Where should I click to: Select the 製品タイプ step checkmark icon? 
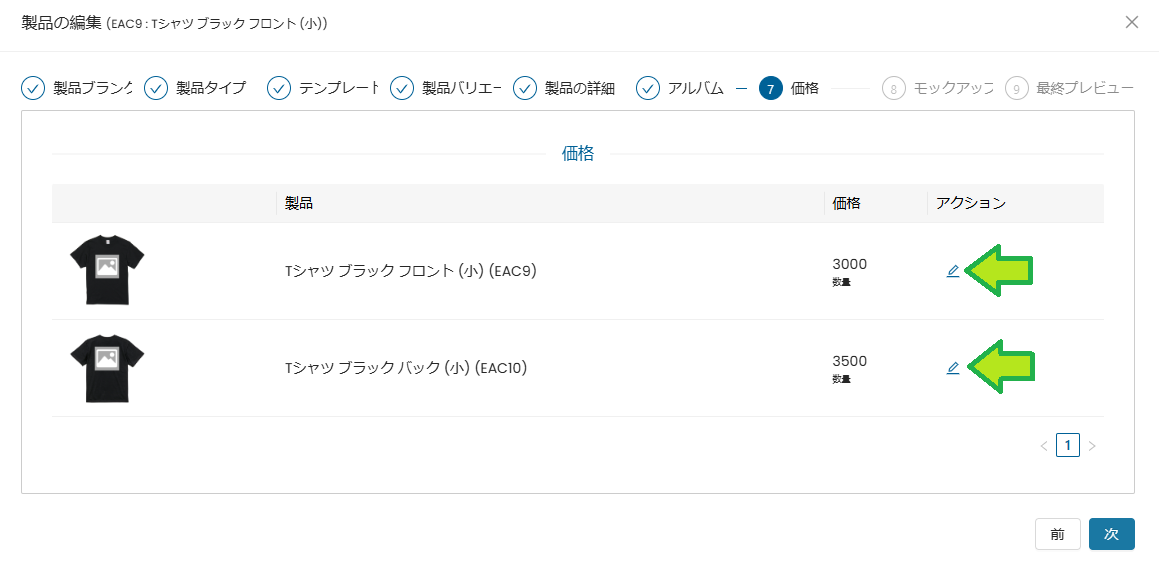pyautogui.click(x=156, y=88)
